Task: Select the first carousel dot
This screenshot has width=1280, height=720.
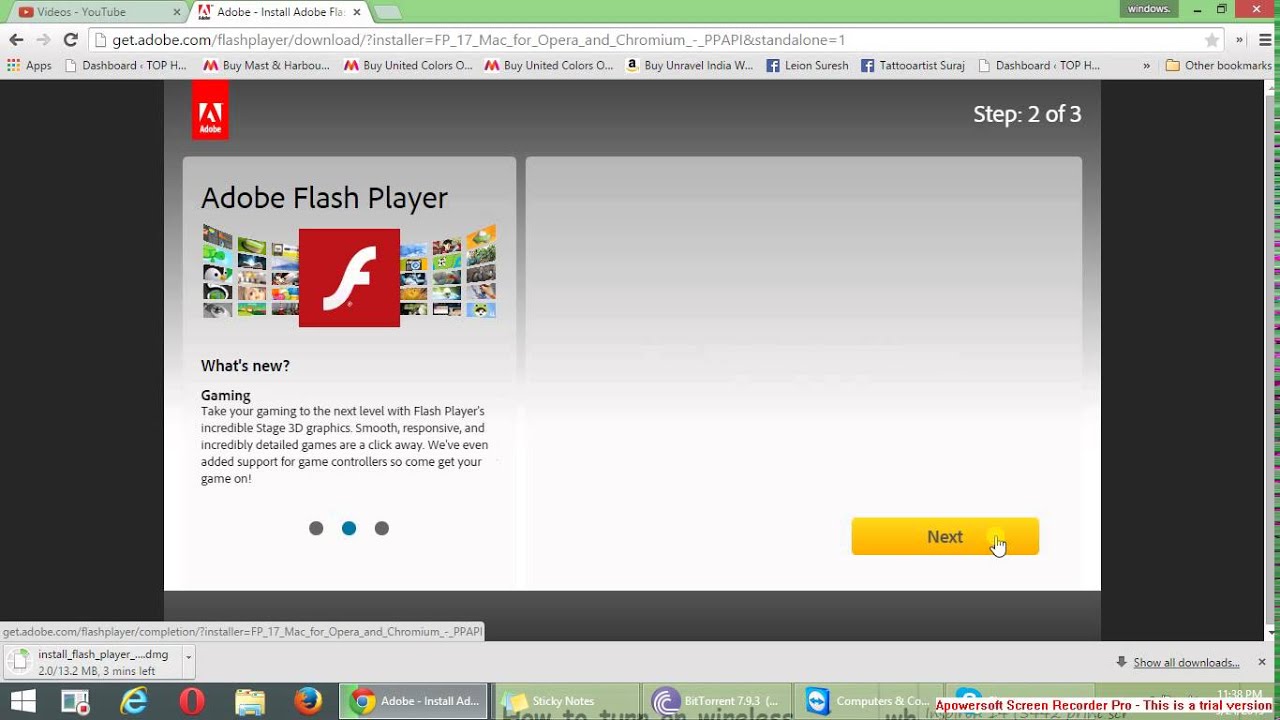Action: click(x=316, y=528)
